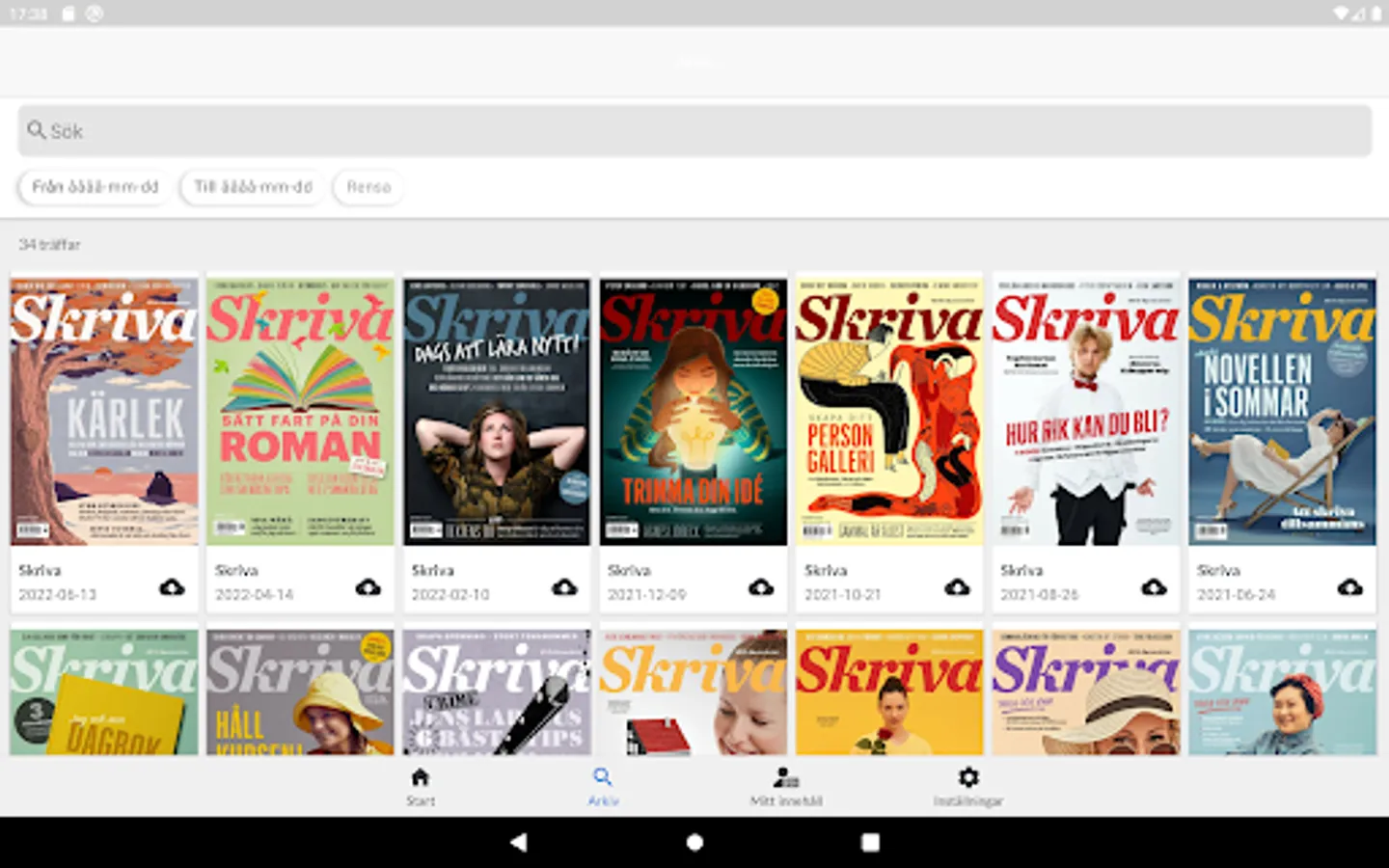Open the Inställningar settings tab

[x=968, y=786]
